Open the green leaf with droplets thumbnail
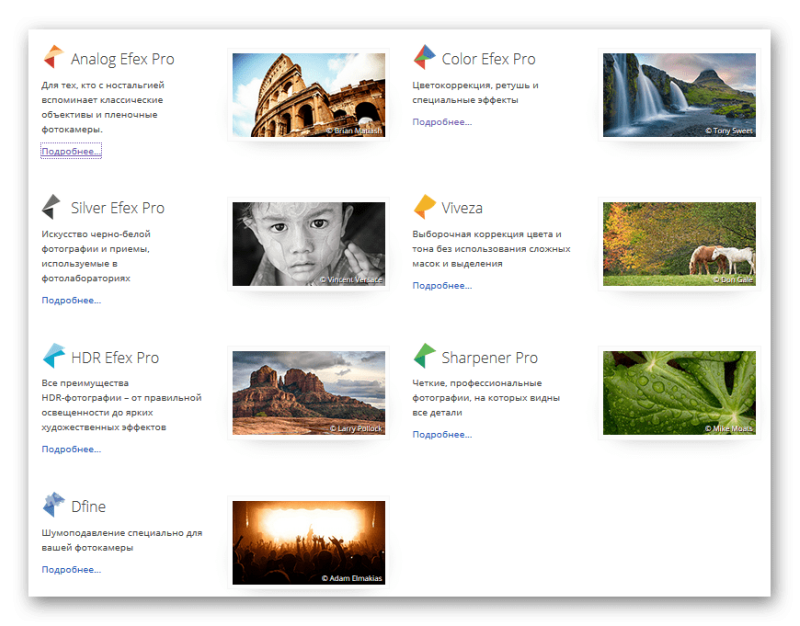This screenshot has height=626, width=800. [x=679, y=393]
